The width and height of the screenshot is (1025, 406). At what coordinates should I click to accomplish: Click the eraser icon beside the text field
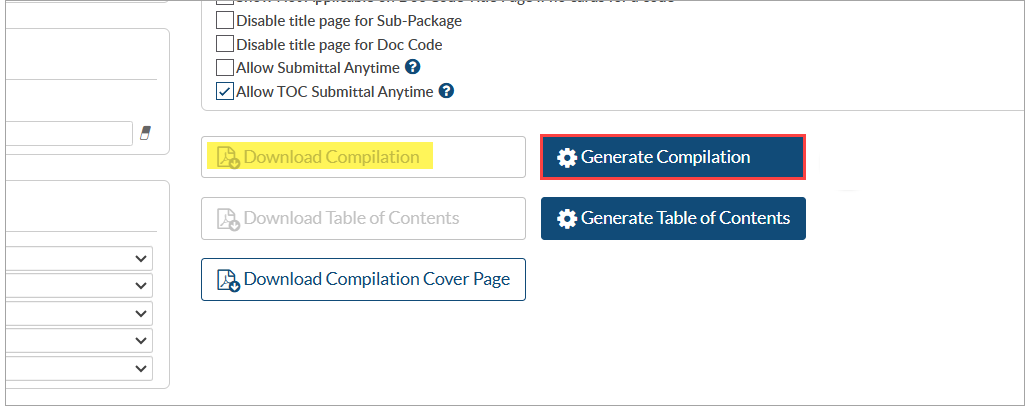146,133
